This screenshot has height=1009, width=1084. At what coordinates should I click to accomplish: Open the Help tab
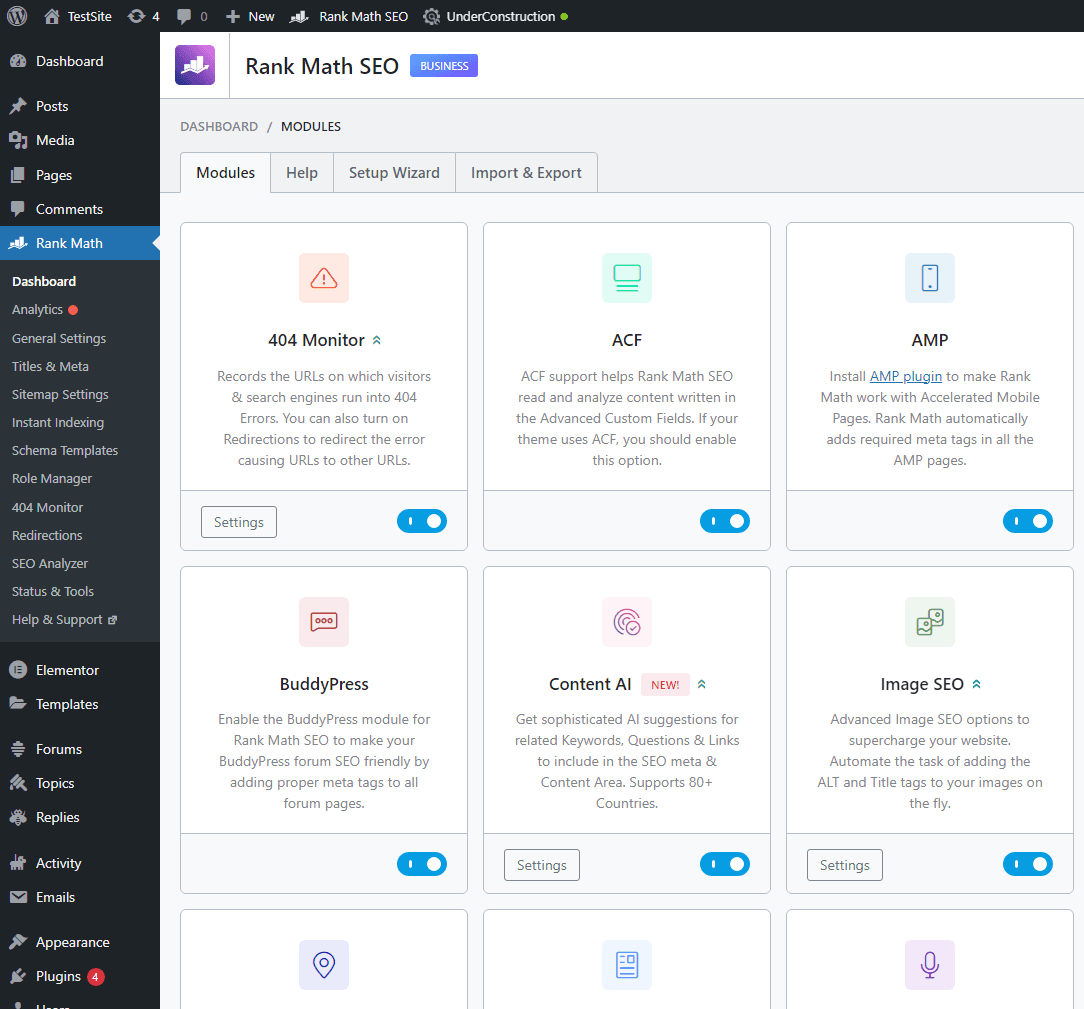coord(302,173)
